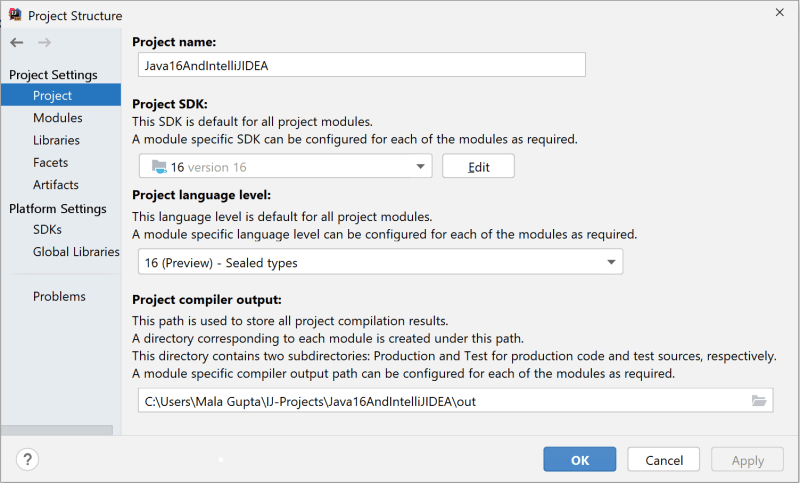Go to the Facets section

(51, 163)
